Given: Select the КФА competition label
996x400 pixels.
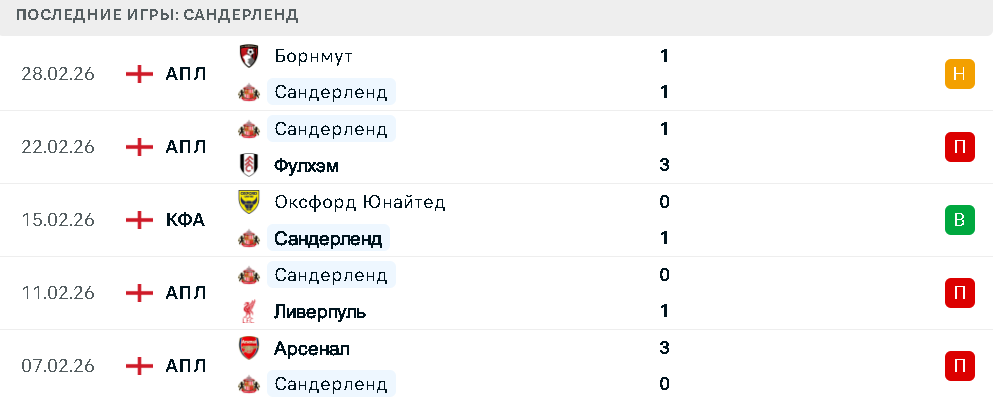Looking at the screenshot, I should coord(186,220).
